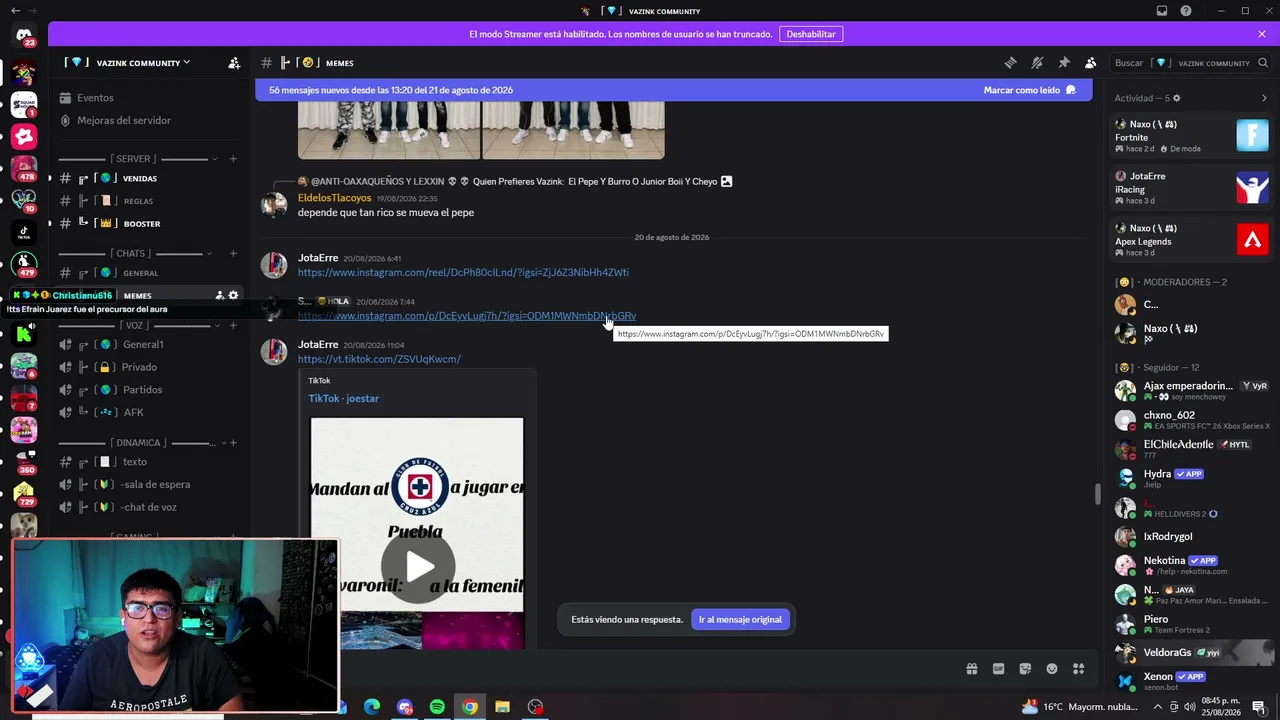Open the apps launcher icon in message bar
The width and height of the screenshot is (1280, 720).
(x=1079, y=669)
